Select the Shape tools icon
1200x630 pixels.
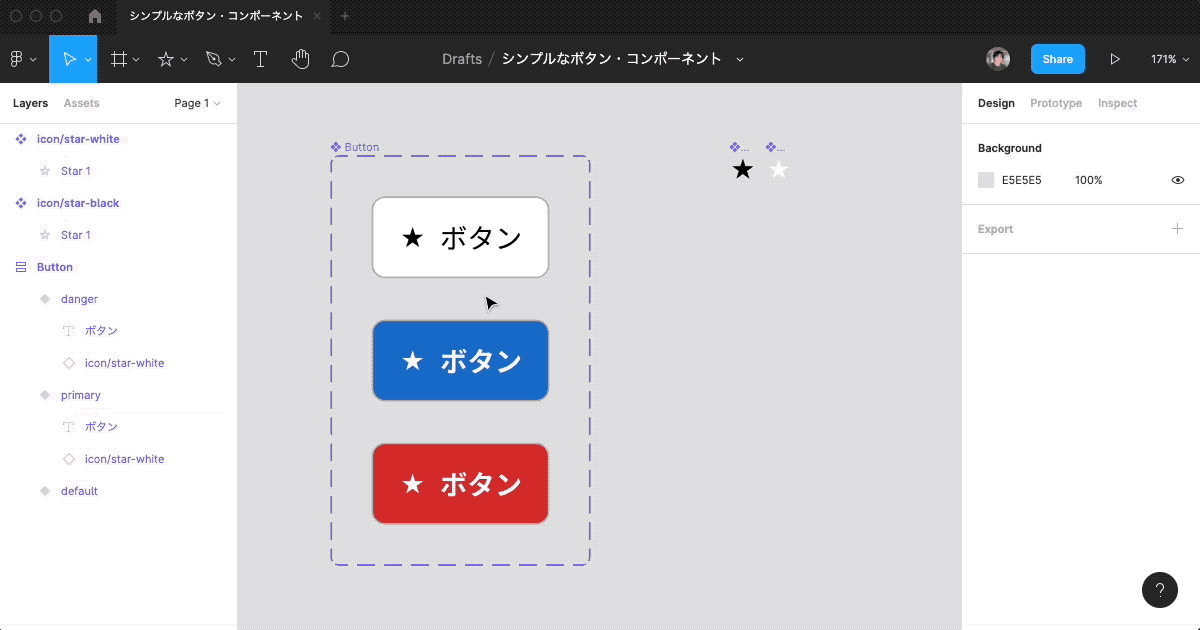coord(167,58)
